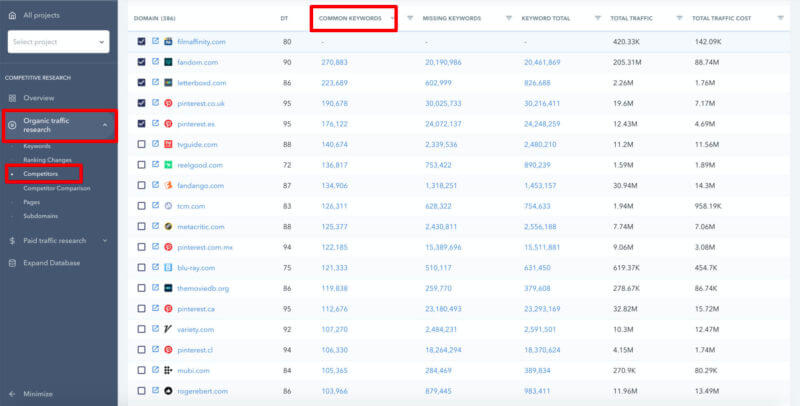This screenshot has width=800, height=406.
Task: Click metacritic.com traffic cost 7.06M
Action: (707, 226)
